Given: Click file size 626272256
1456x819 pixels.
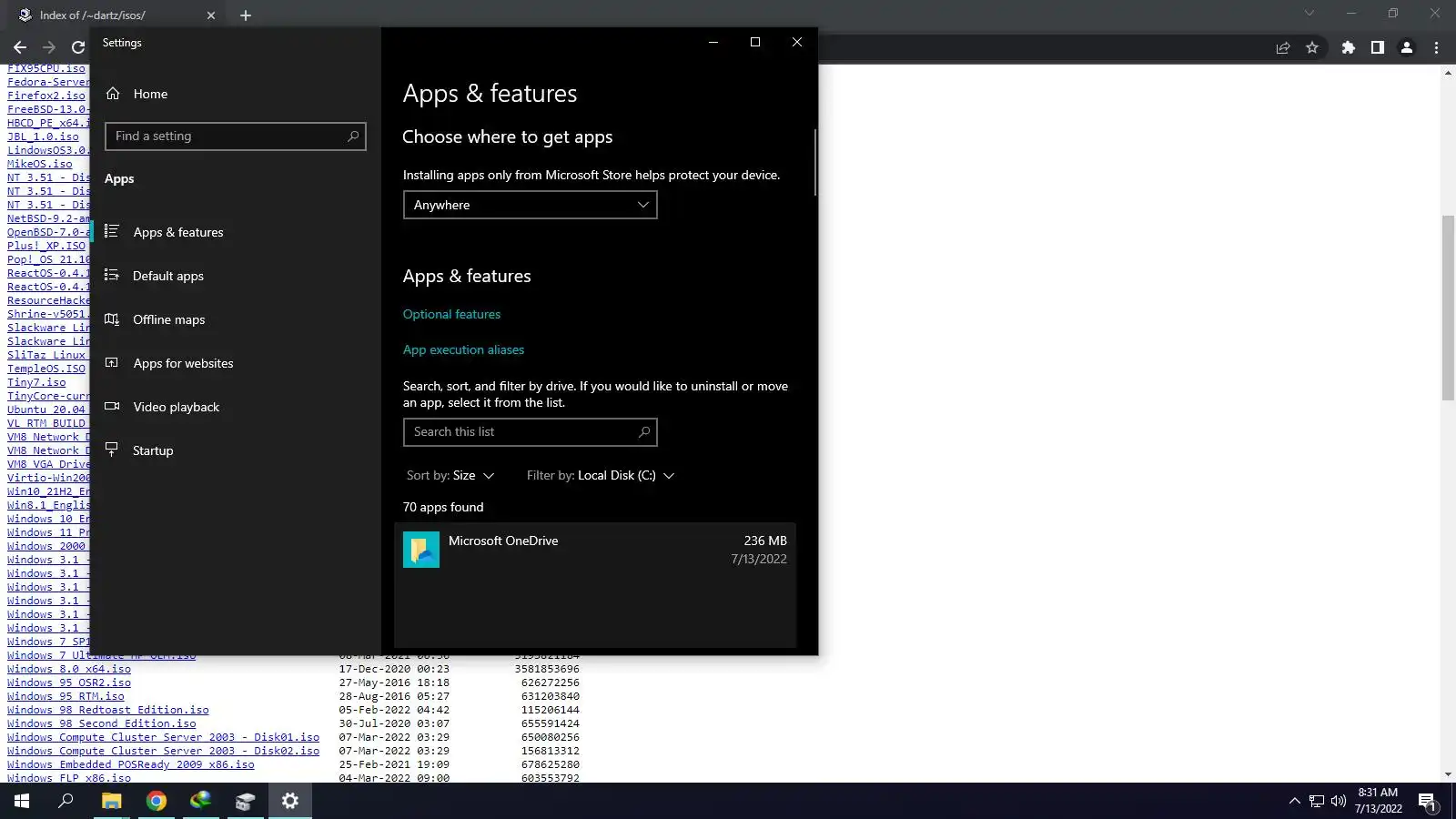Looking at the screenshot, I should [551, 682].
